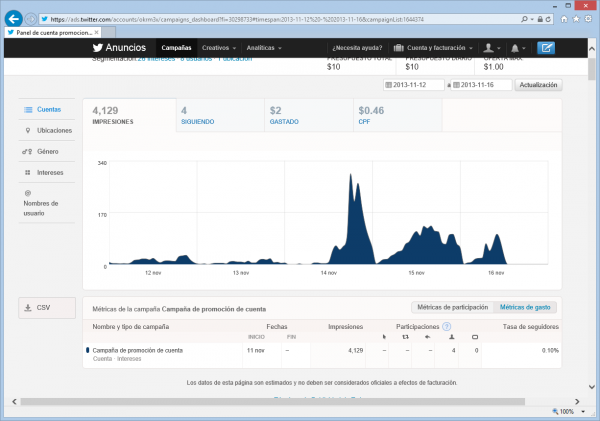This screenshot has height=421, width=600.
Task: Click the follows person column icon
Action: click(x=452, y=337)
